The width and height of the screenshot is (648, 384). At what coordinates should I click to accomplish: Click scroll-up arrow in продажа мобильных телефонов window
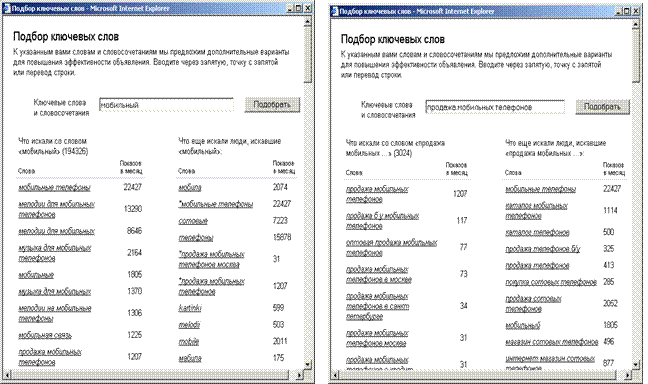pyautogui.click(x=636, y=24)
